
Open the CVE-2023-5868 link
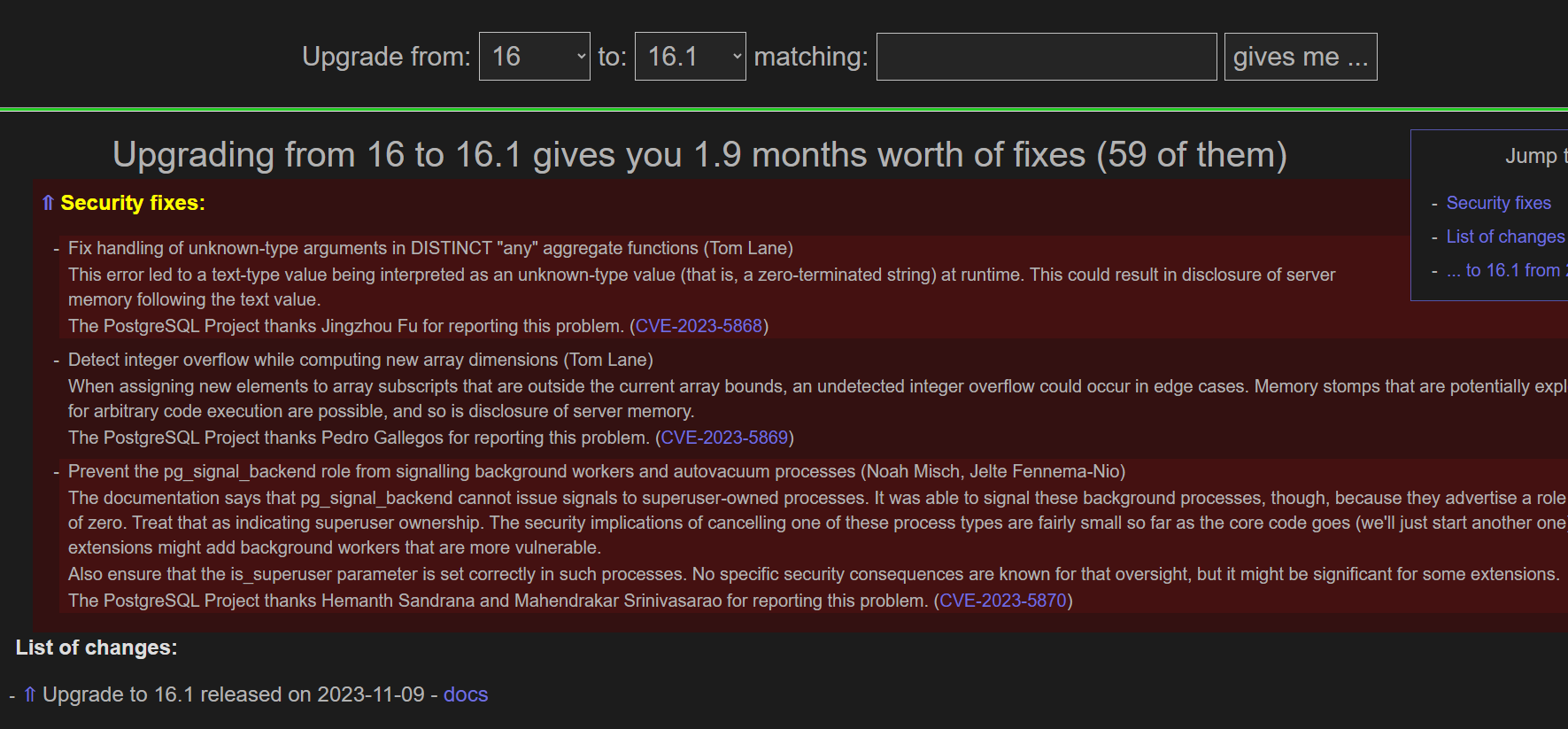[699, 326]
